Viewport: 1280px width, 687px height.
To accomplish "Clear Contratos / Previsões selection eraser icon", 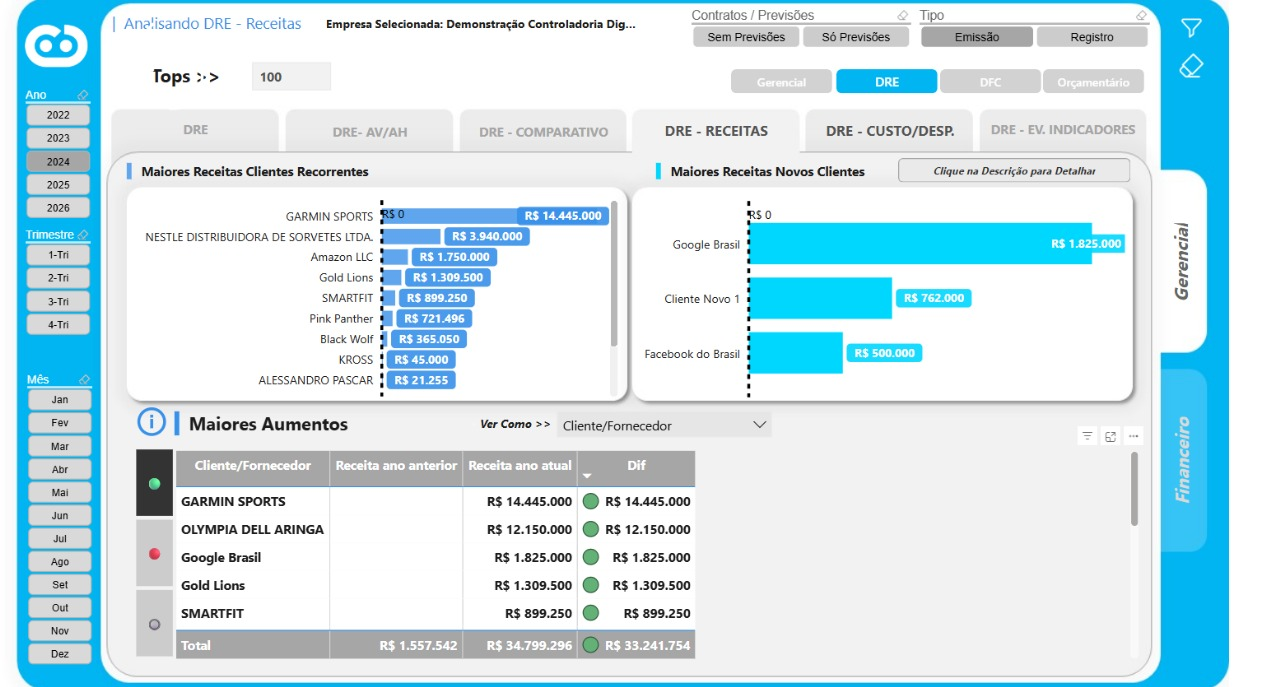I will tap(903, 16).
